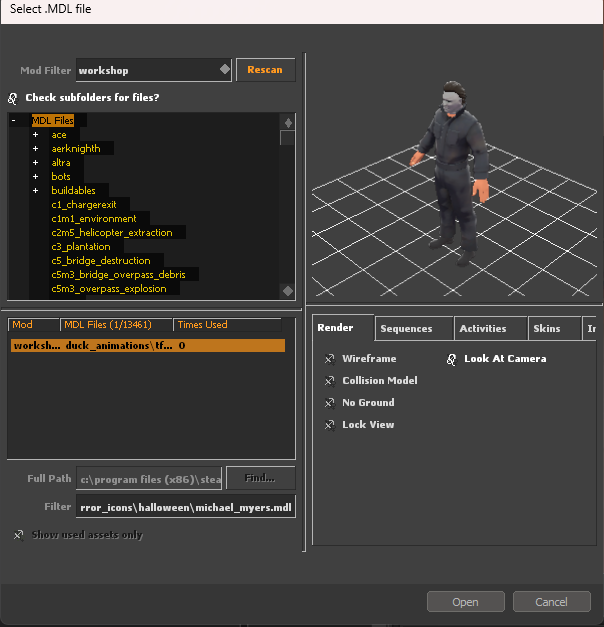The height and width of the screenshot is (627, 604).
Task: Select the ace folder in tree
Action: tap(59, 135)
